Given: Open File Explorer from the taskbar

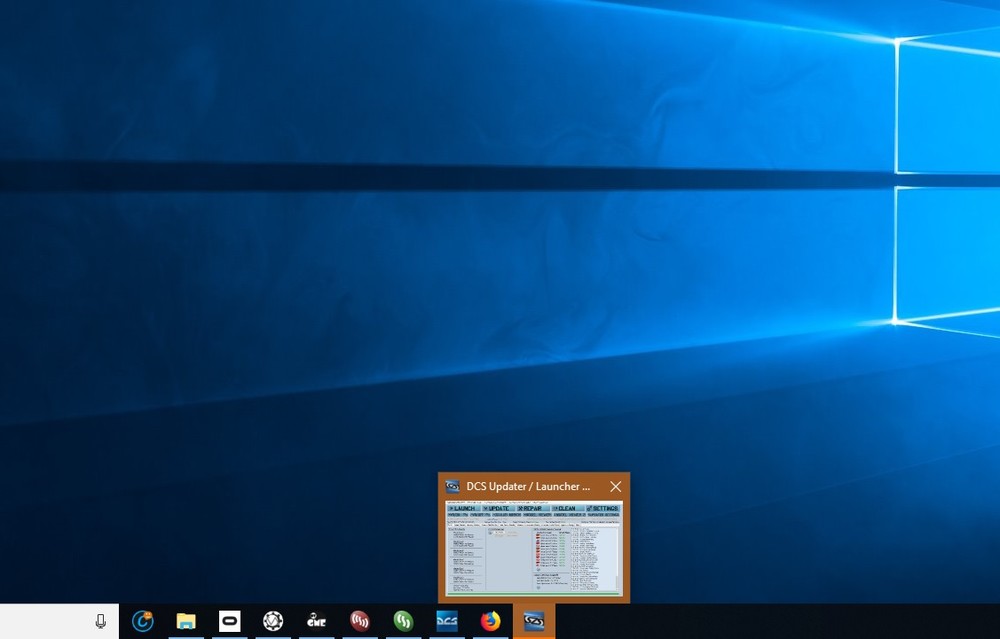Looking at the screenshot, I should 186,621.
